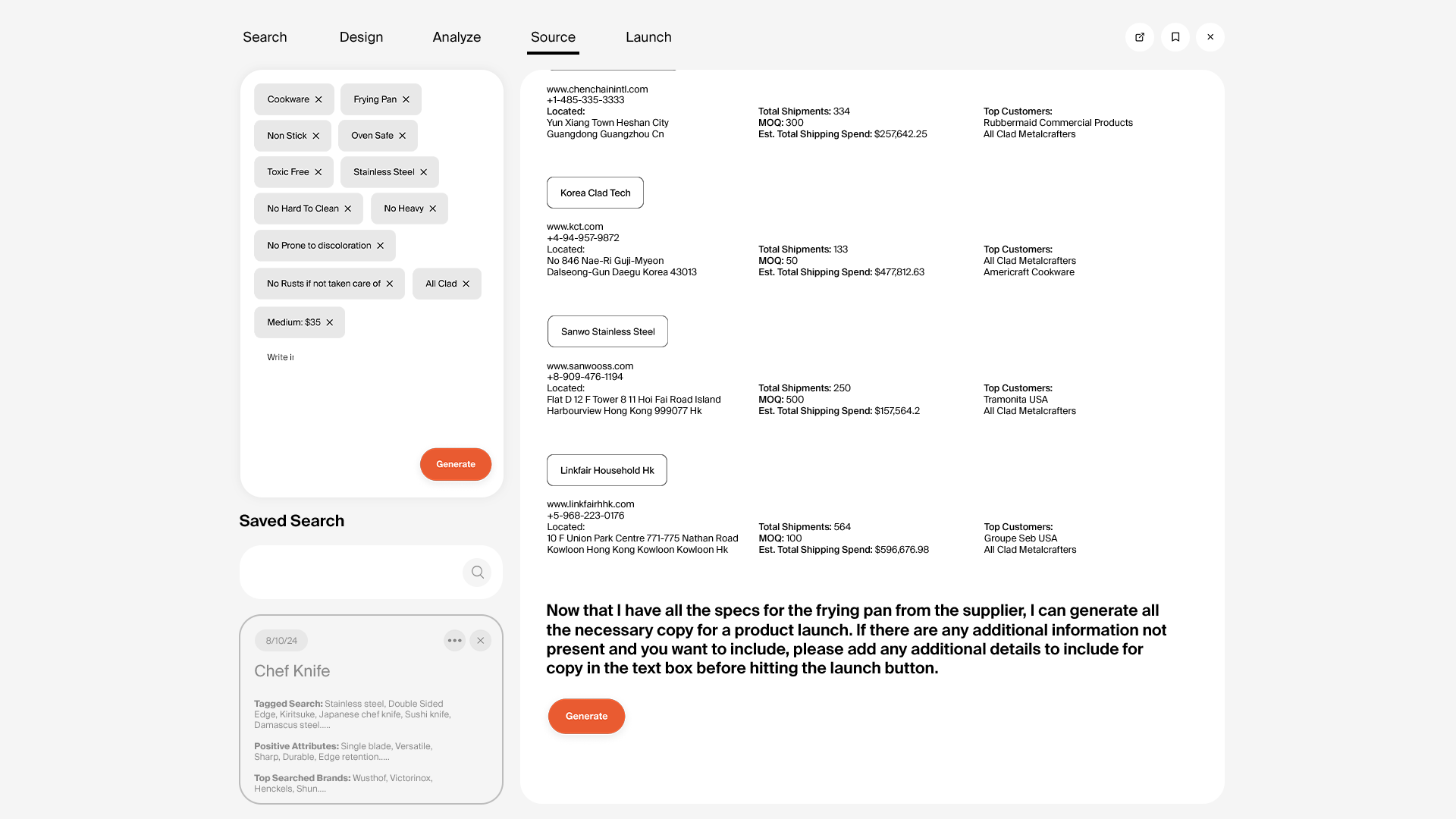The width and height of the screenshot is (1456, 819).
Task: Choose the Sanwo Stainless Steel supplier
Action: [x=607, y=332]
